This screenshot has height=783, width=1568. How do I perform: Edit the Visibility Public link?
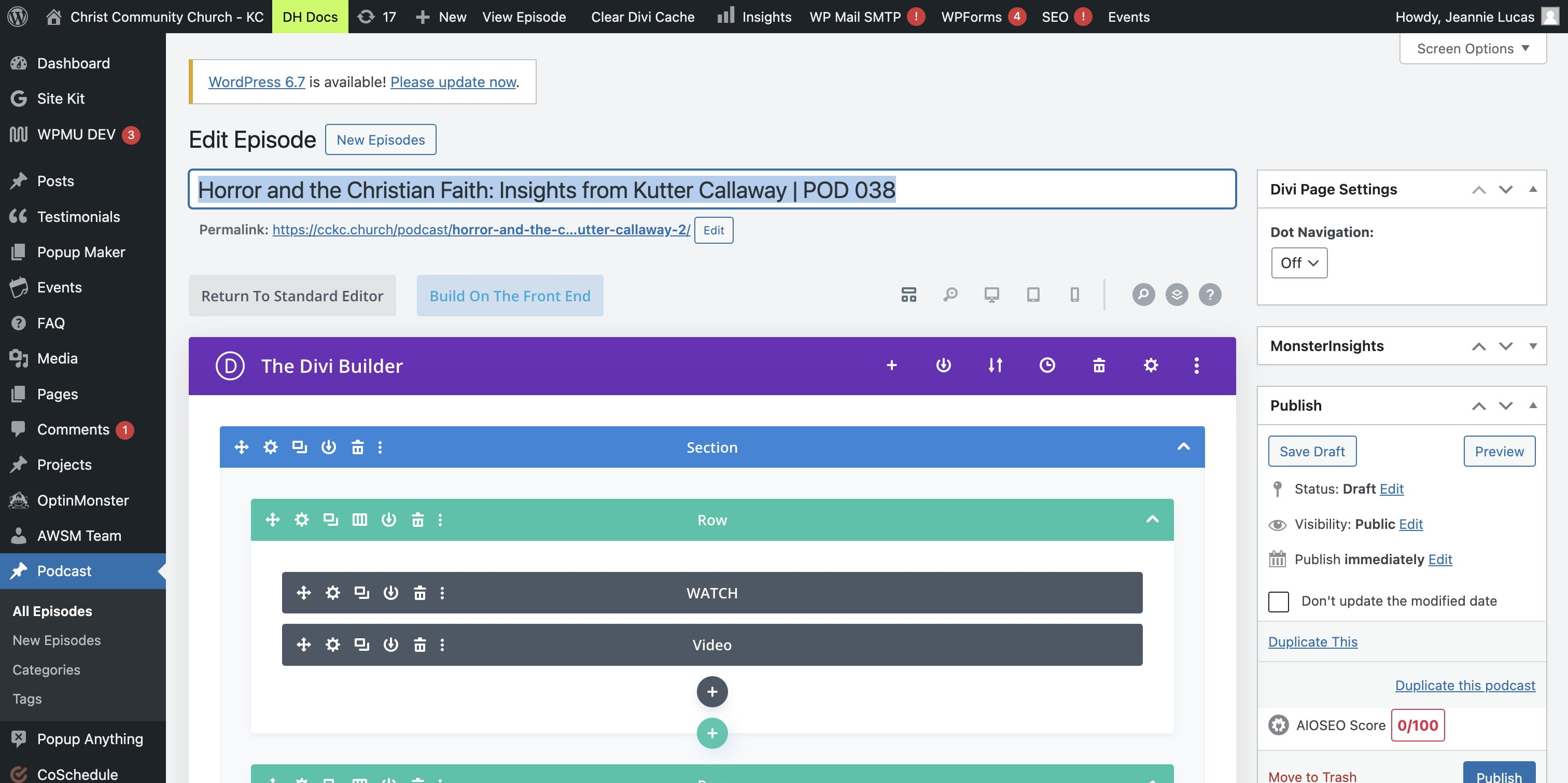coord(1410,524)
